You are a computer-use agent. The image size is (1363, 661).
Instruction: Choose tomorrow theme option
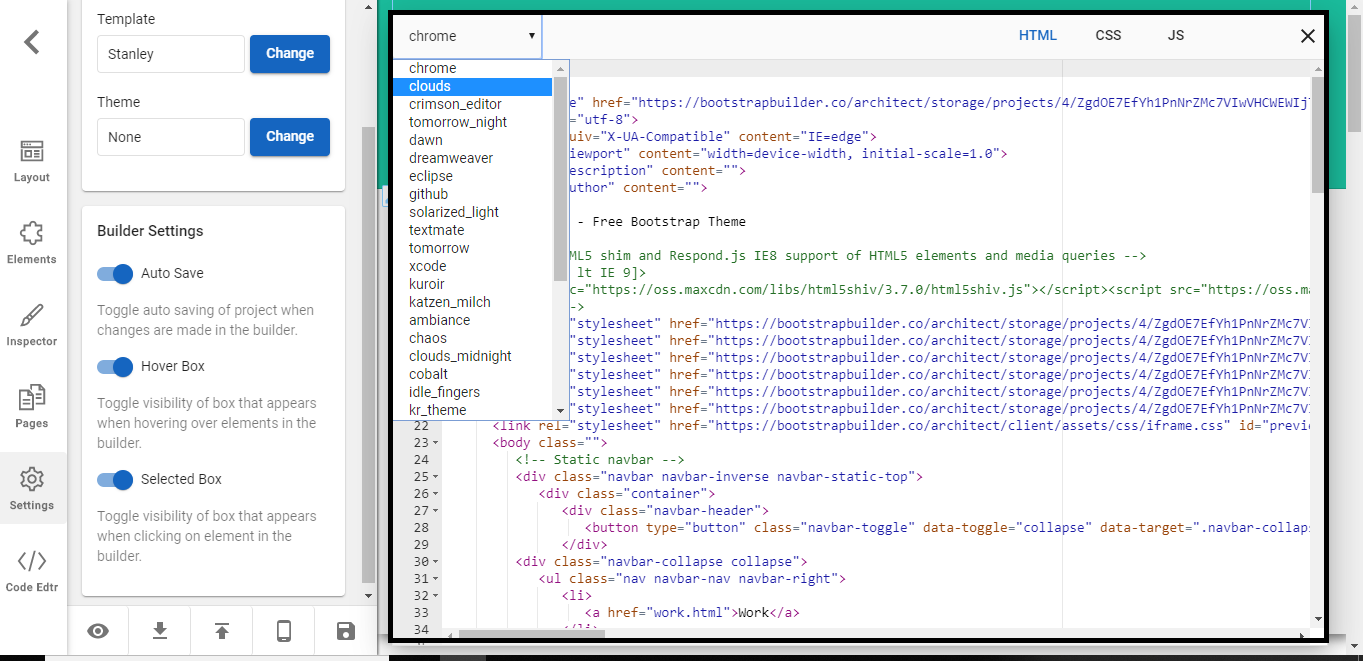pos(472,248)
